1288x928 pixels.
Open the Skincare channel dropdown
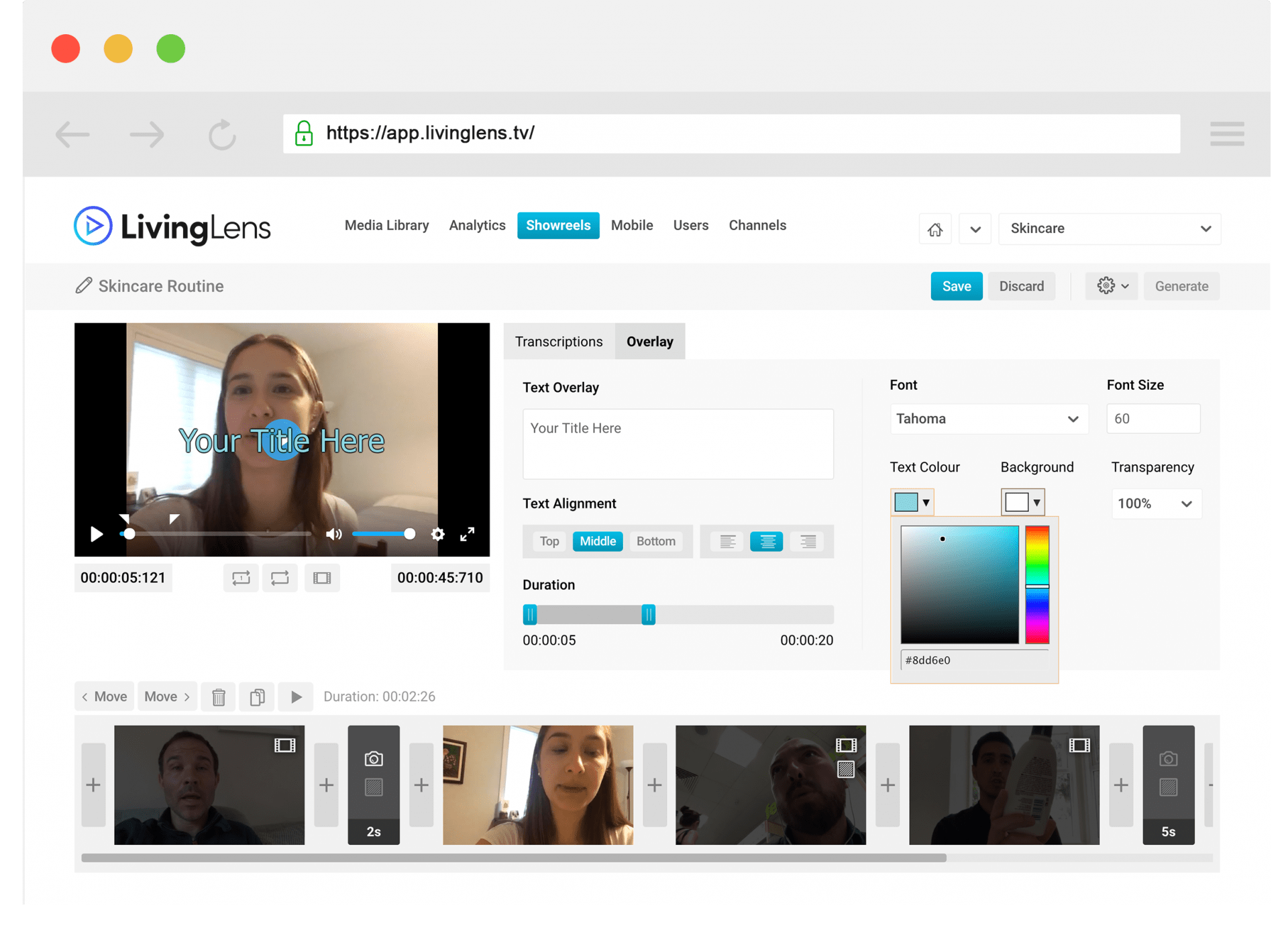1110,229
